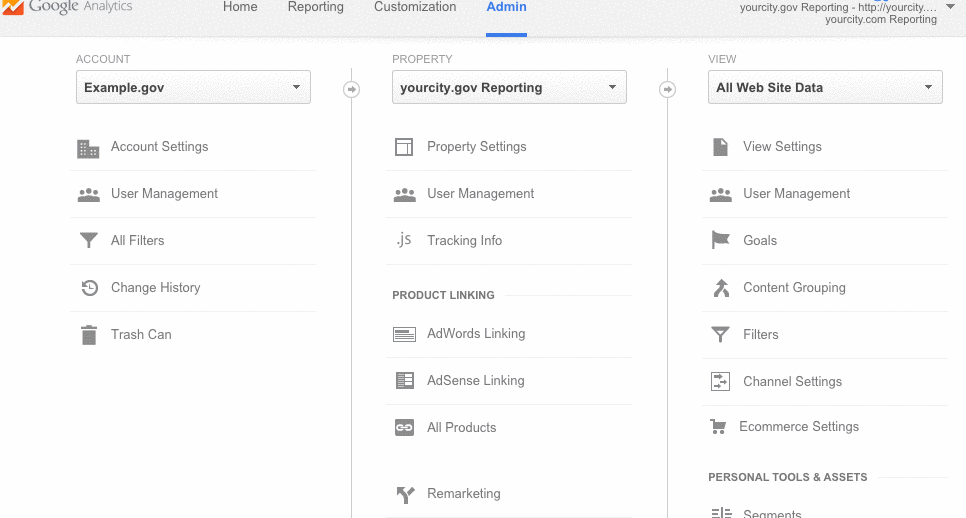Open Trash Can link
This screenshot has width=966, height=518.
[141, 334]
